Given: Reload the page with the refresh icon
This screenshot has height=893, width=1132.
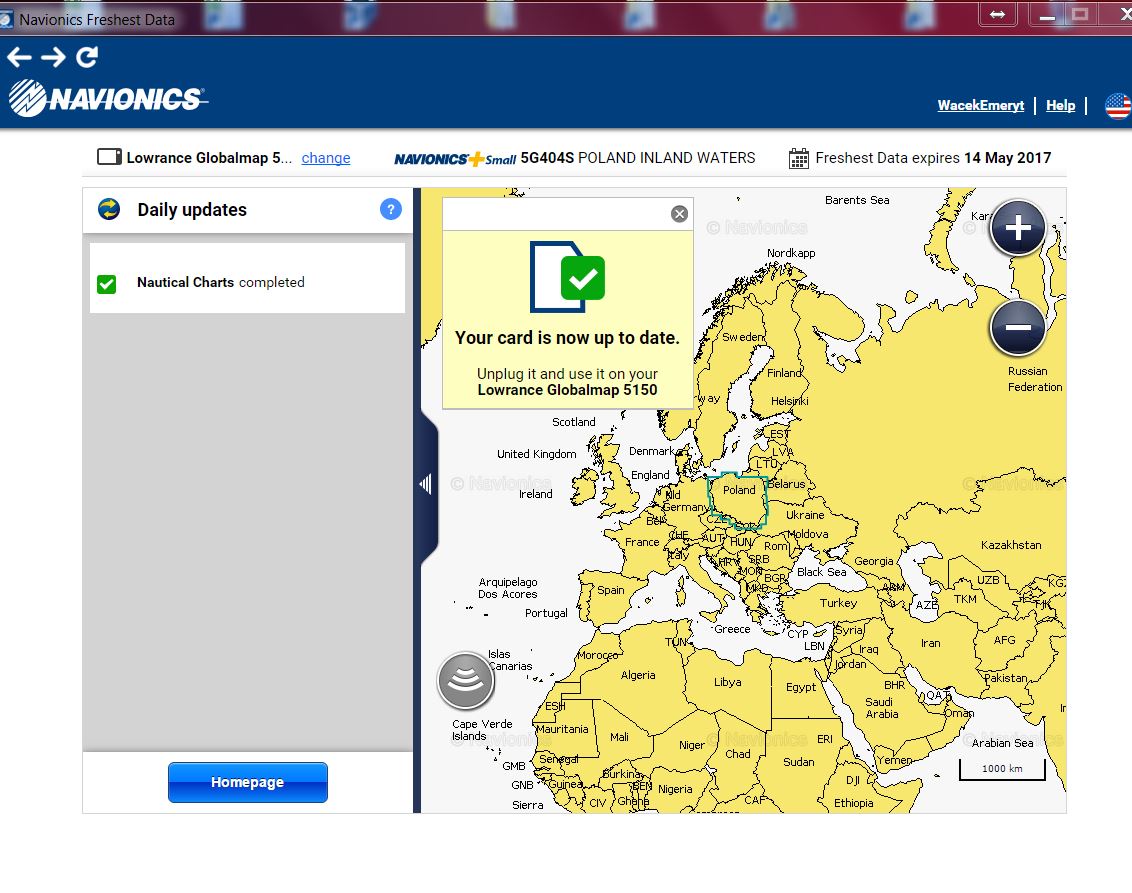Looking at the screenshot, I should [87, 57].
